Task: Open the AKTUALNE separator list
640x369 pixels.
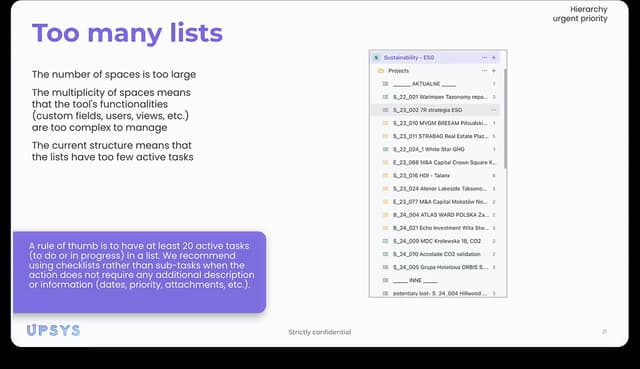Action: [424, 84]
